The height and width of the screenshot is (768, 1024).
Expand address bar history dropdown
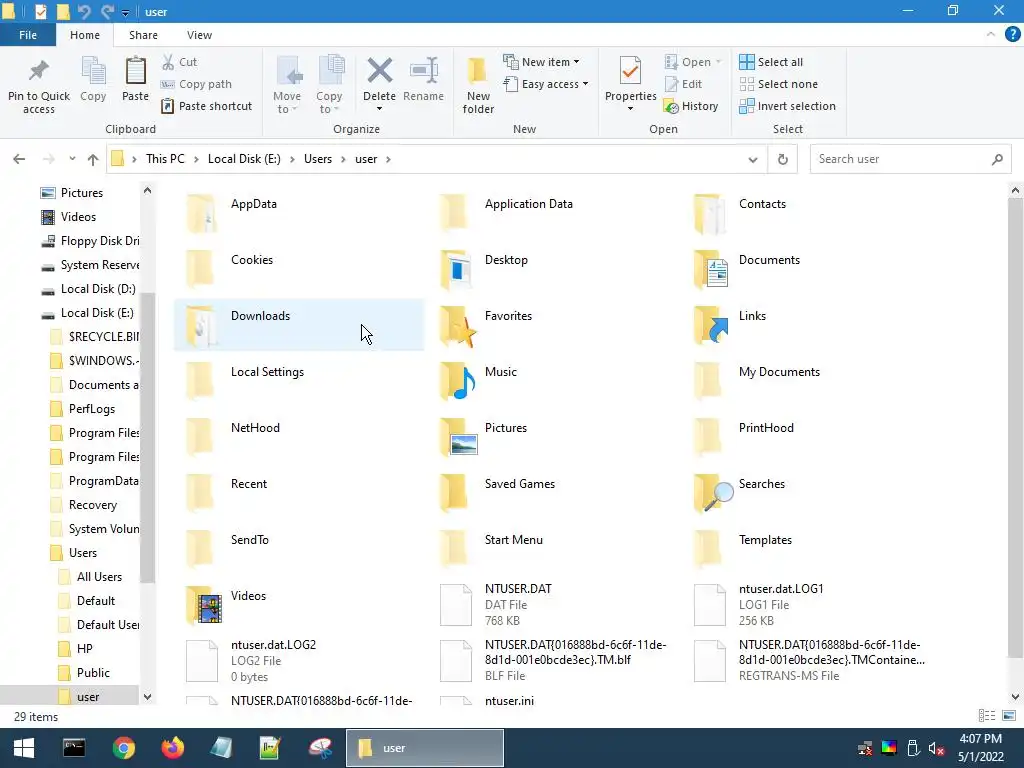pyautogui.click(x=753, y=159)
